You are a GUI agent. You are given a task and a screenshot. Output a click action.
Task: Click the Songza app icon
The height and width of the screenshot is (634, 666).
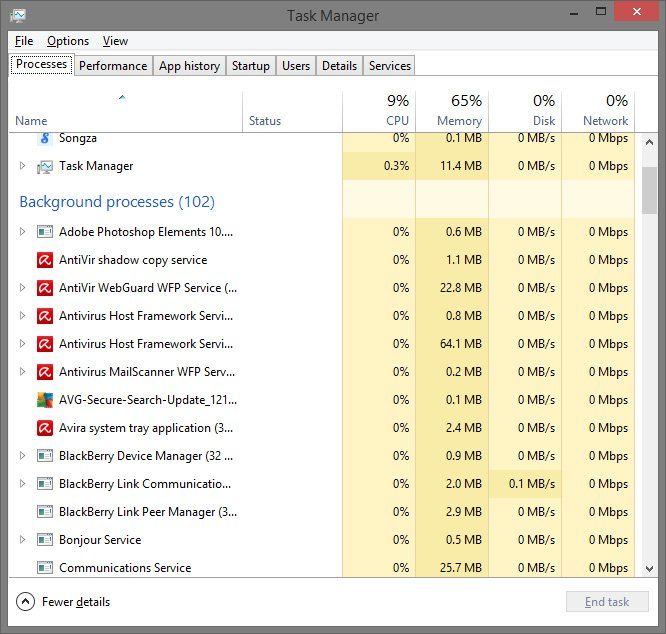click(45, 138)
